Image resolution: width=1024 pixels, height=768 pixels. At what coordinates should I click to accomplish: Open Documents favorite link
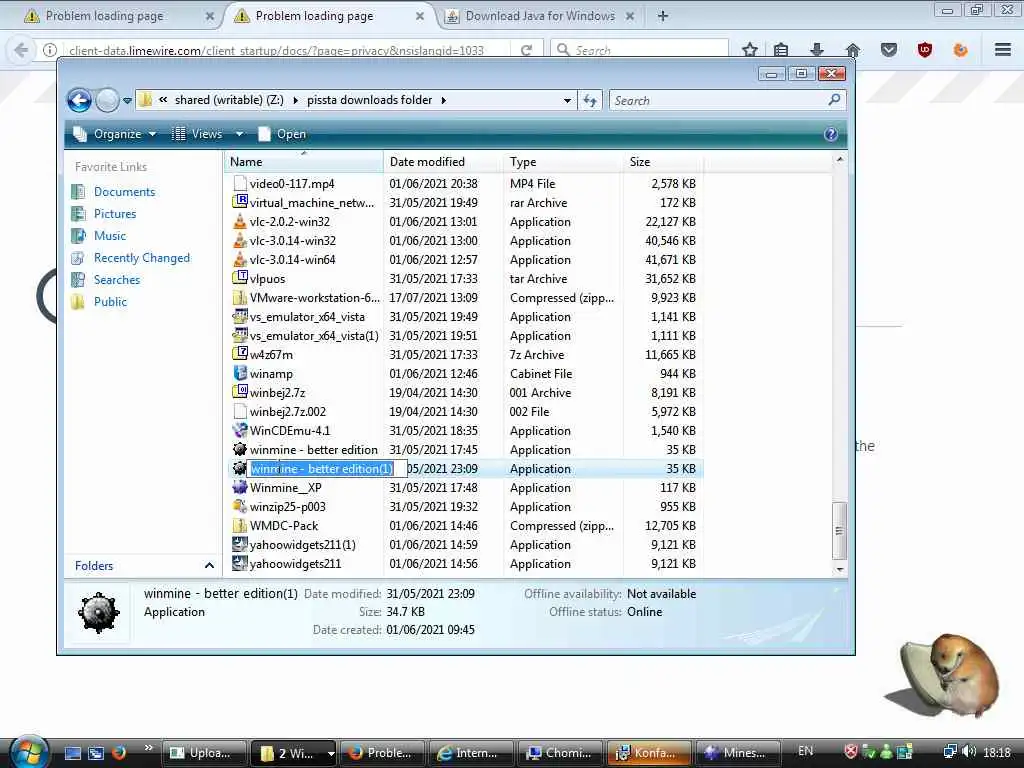pos(124,192)
